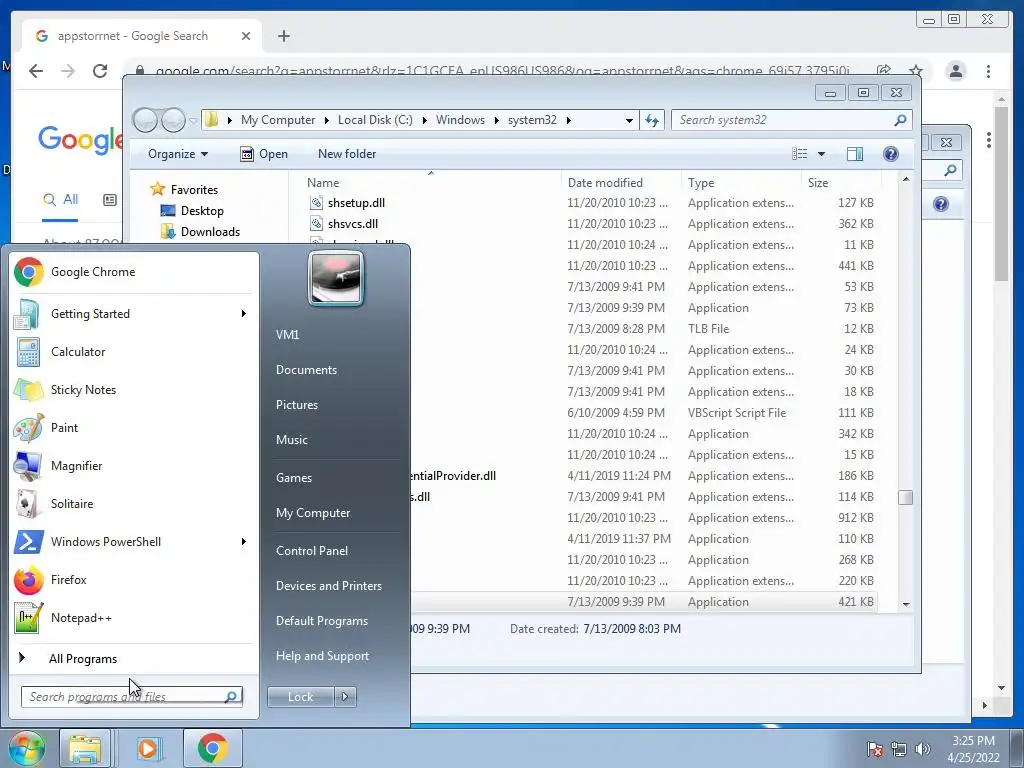Toggle the preview pane icon

tap(855, 154)
